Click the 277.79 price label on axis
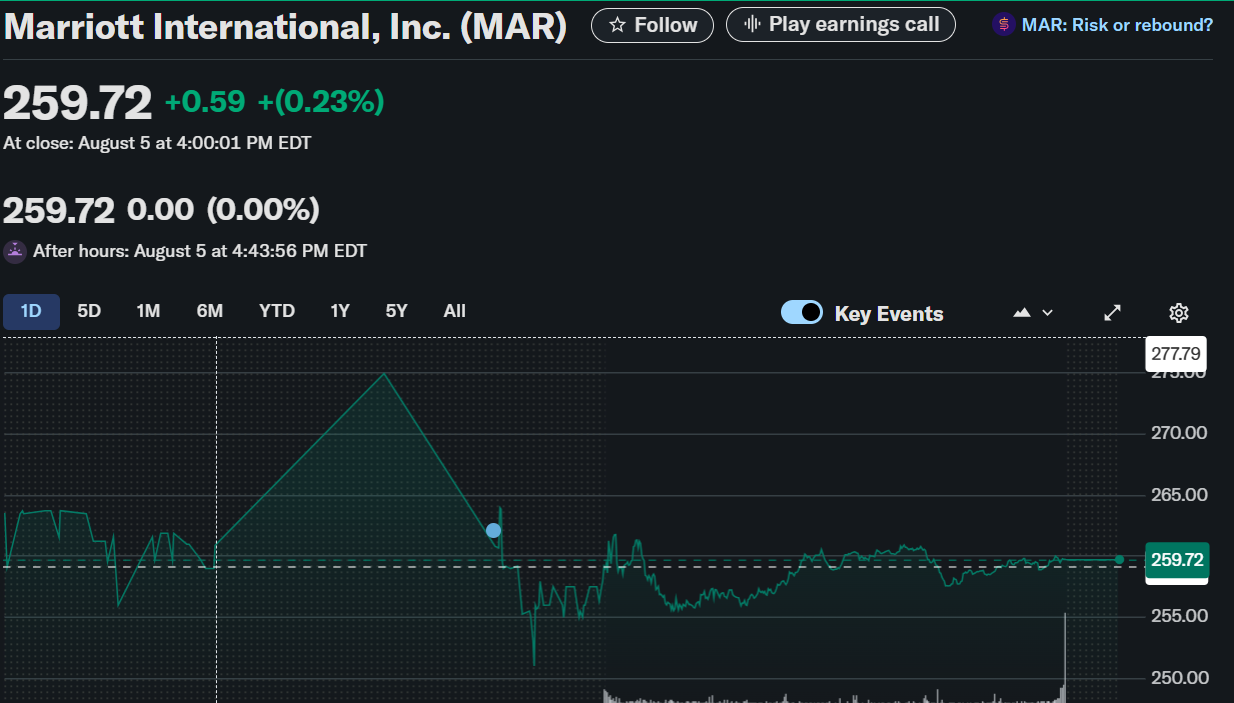The image size is (1234, 703). [1176, 354]
